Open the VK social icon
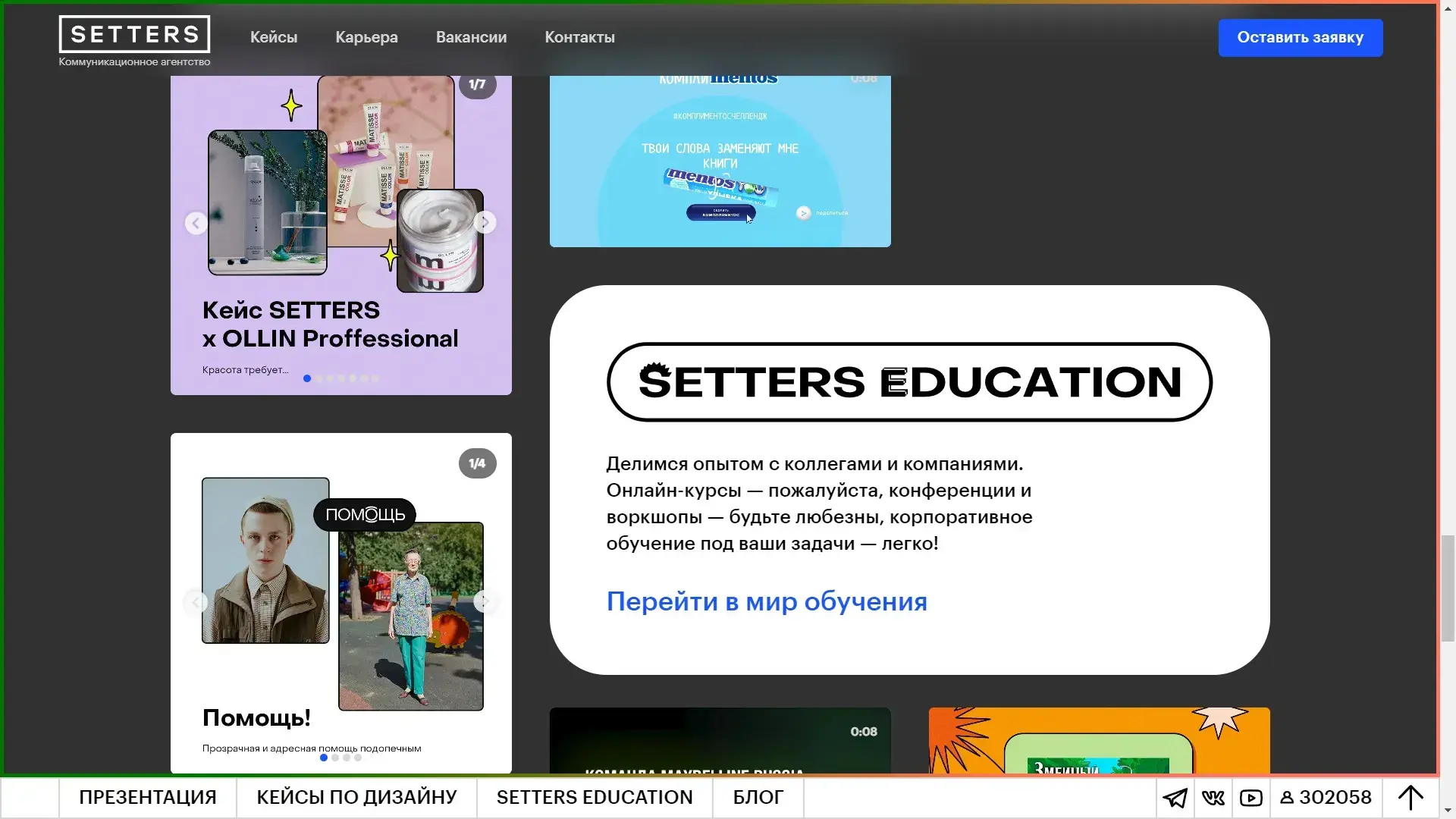 (1213, 798)
